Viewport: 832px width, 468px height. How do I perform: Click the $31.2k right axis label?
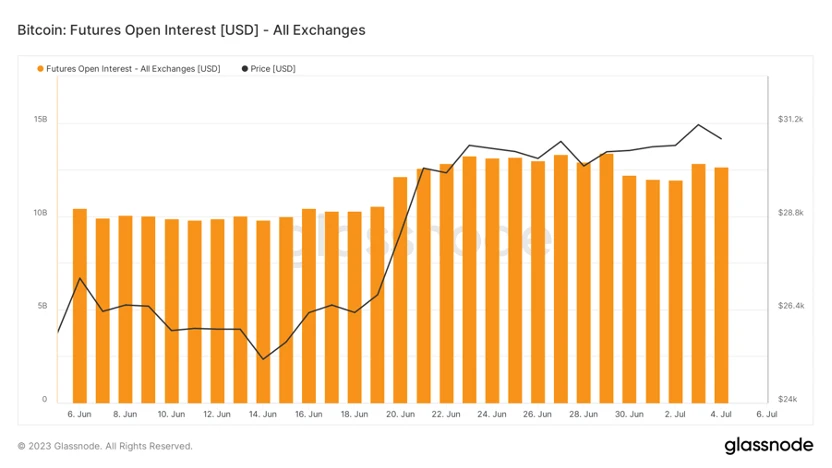791,119
